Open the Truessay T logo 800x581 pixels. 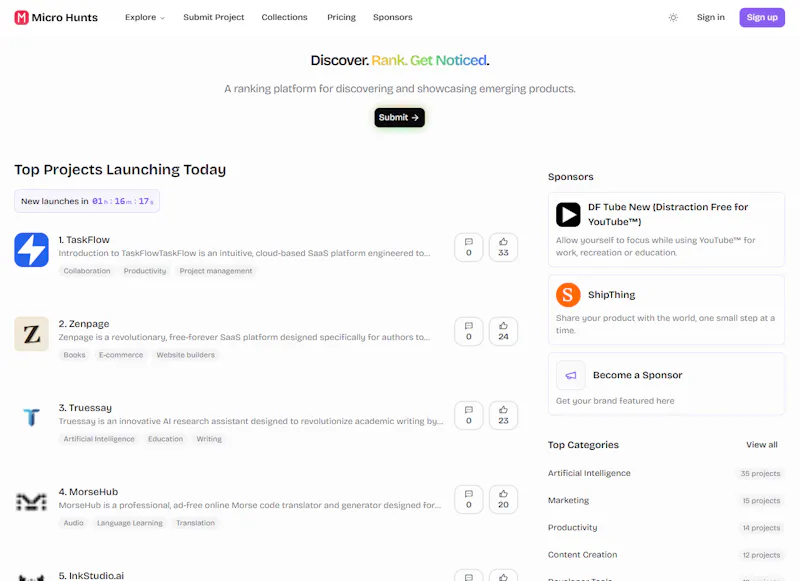click(32, 418)
